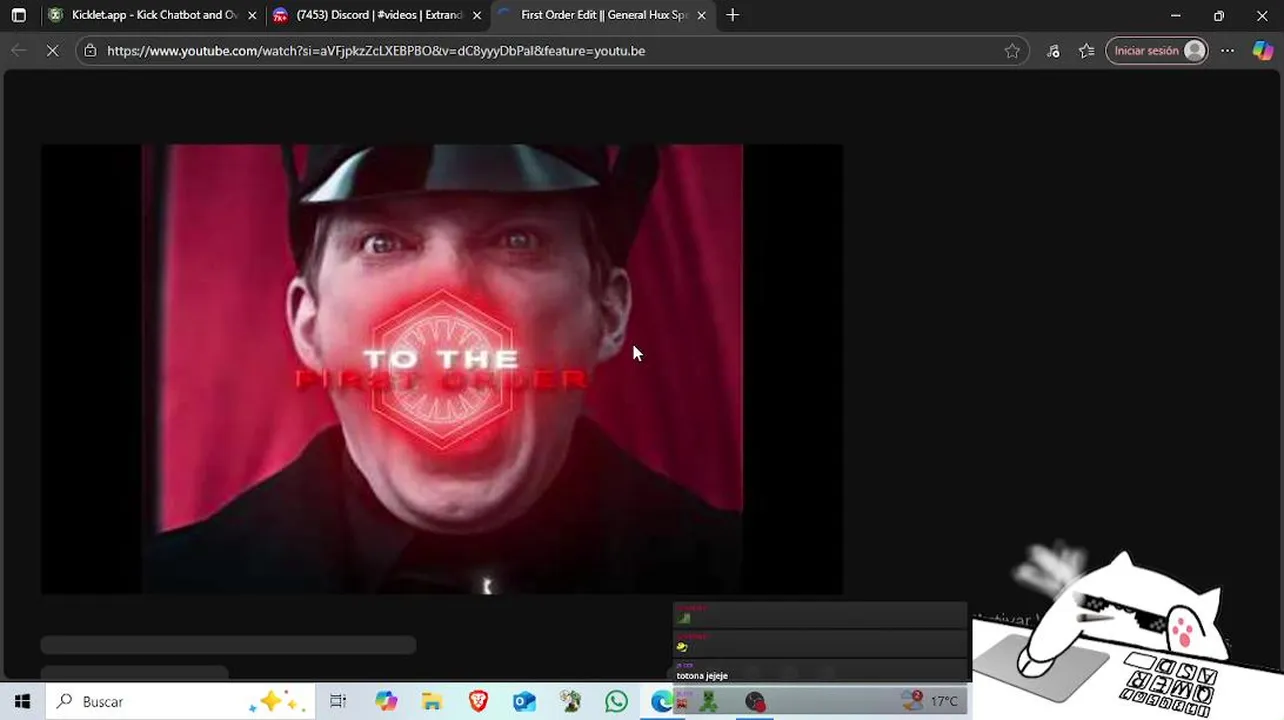Click the 'totona jejeje' chat message
The height and width of the screenshot is (720, 1284).
[x=702, y=676]
